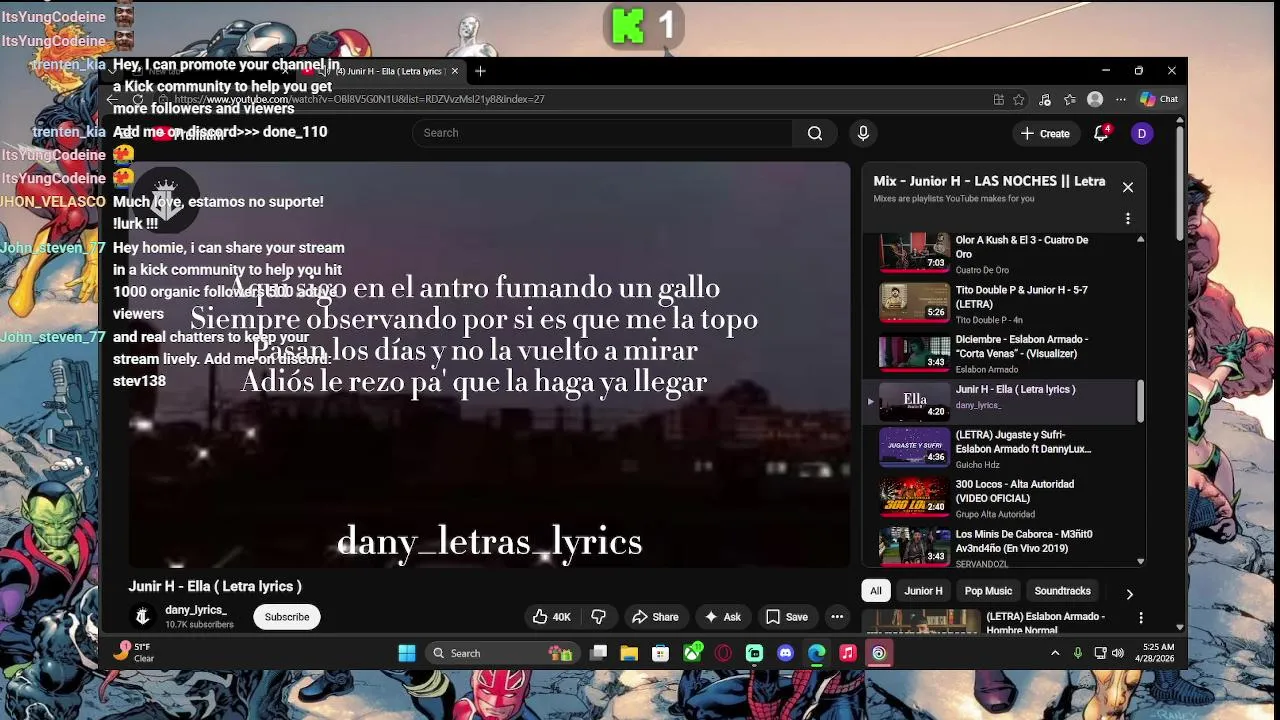This screenshot has height=720, width=1280.
Task: Open a new browser tab
Action: 480,71
